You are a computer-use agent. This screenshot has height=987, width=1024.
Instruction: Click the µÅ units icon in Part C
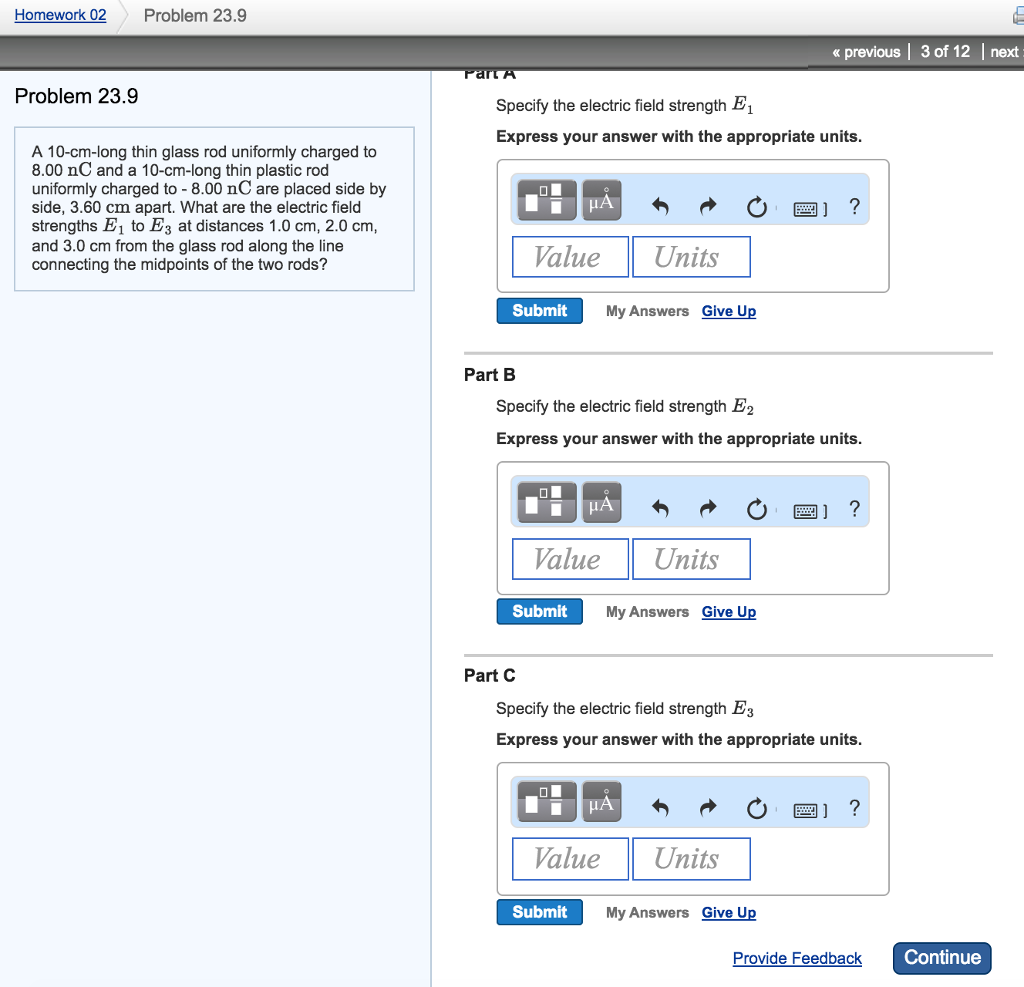tap(601, 801)
